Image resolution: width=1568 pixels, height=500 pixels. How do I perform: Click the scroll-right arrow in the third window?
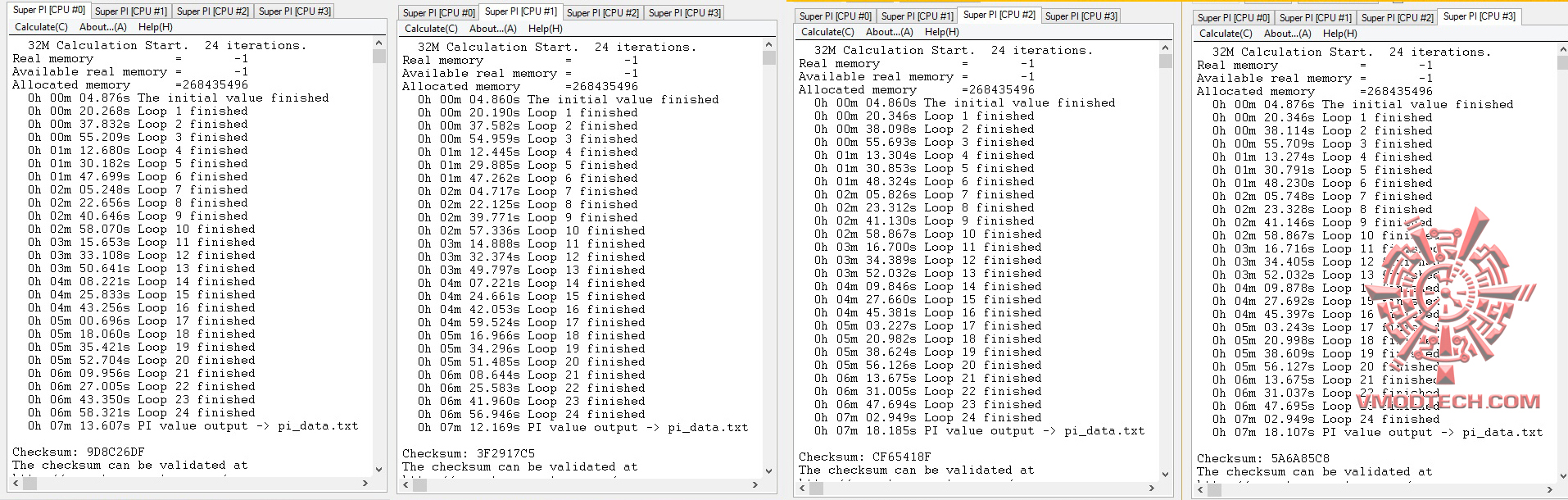pos(1152,489)
